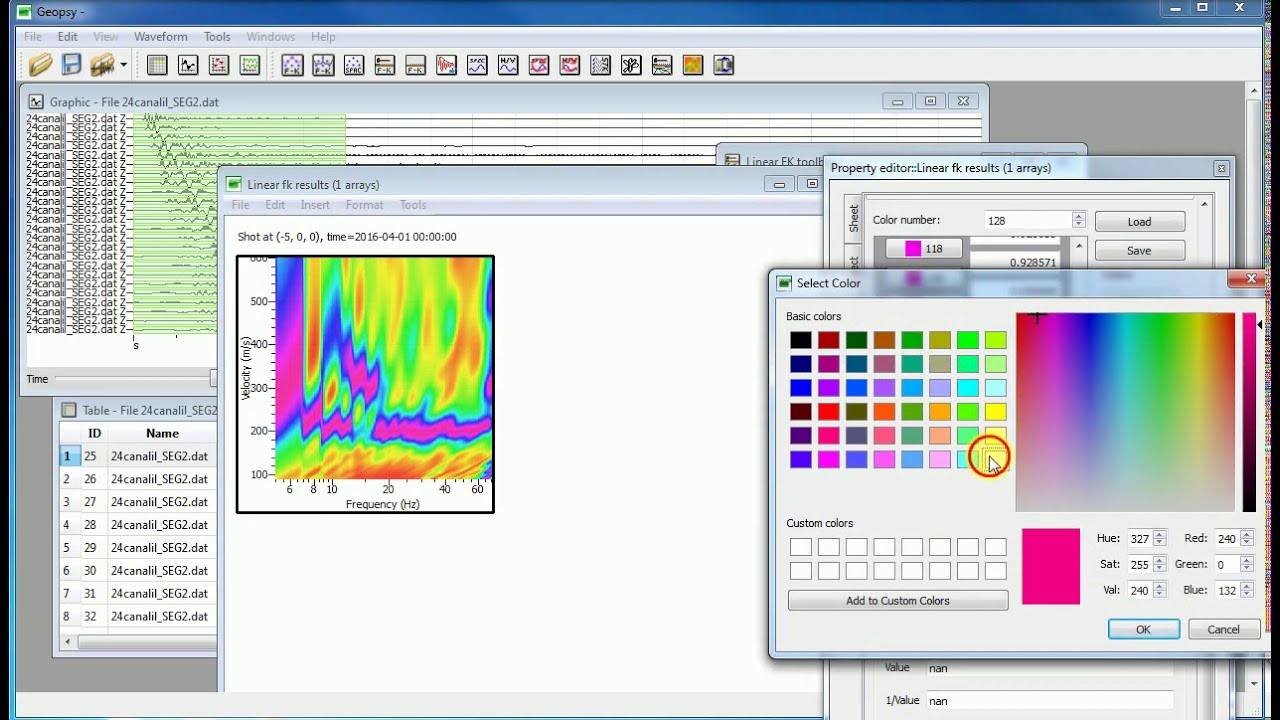Click the Green value input field

click(1227, 564)
